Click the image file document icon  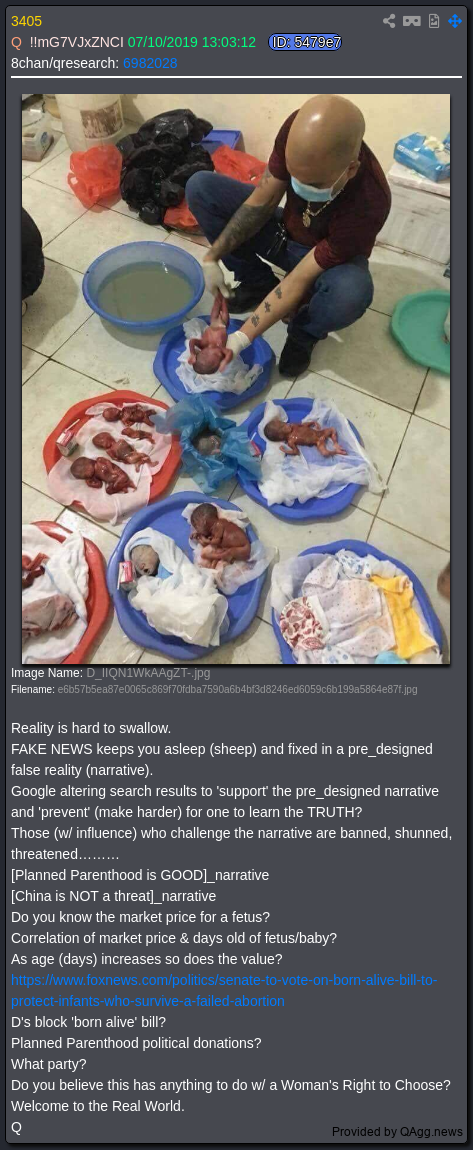click(434, 21)
